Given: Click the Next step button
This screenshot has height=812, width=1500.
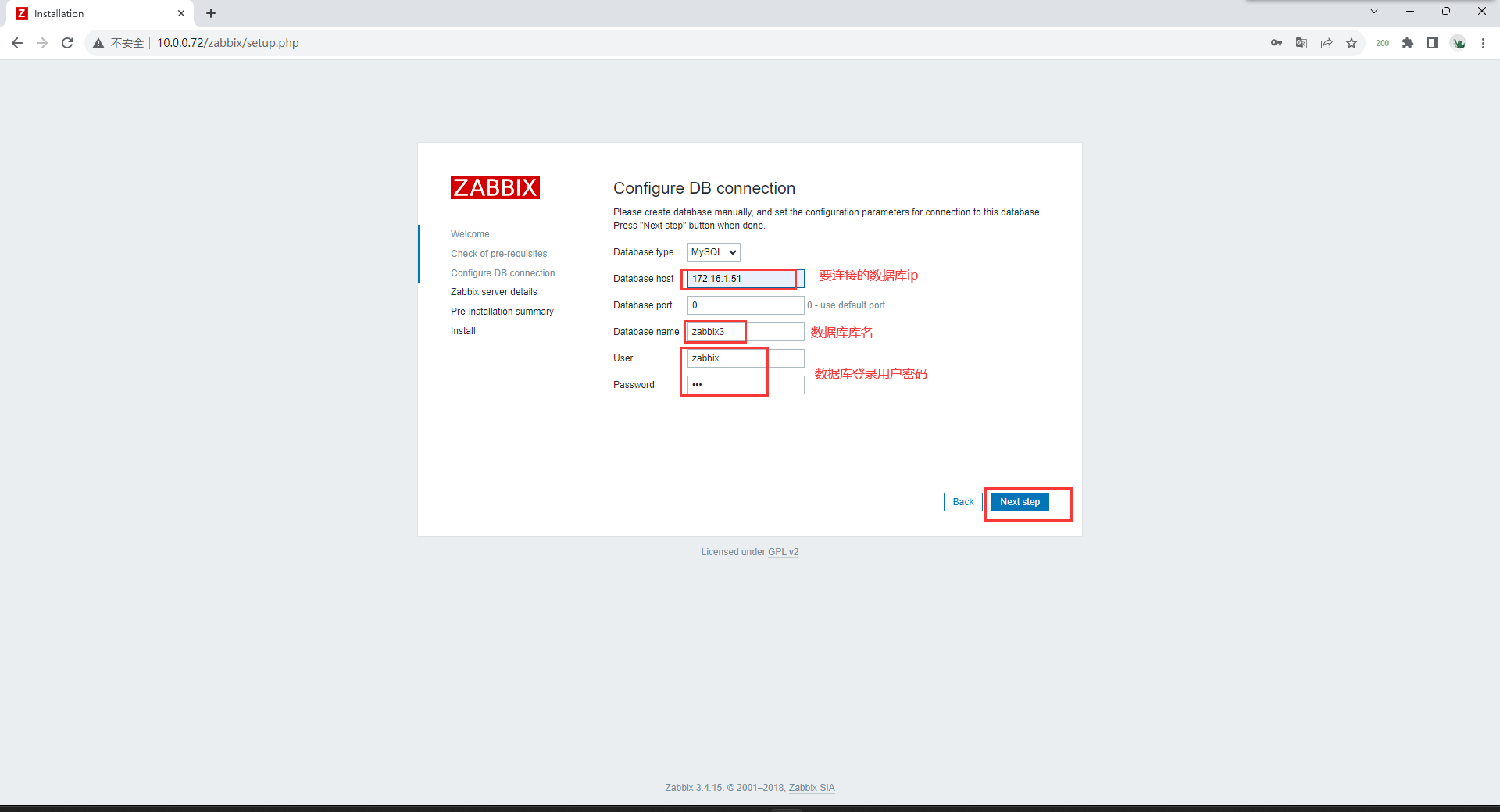Looking at the screenshot, I should click(x=1020, y=502).
